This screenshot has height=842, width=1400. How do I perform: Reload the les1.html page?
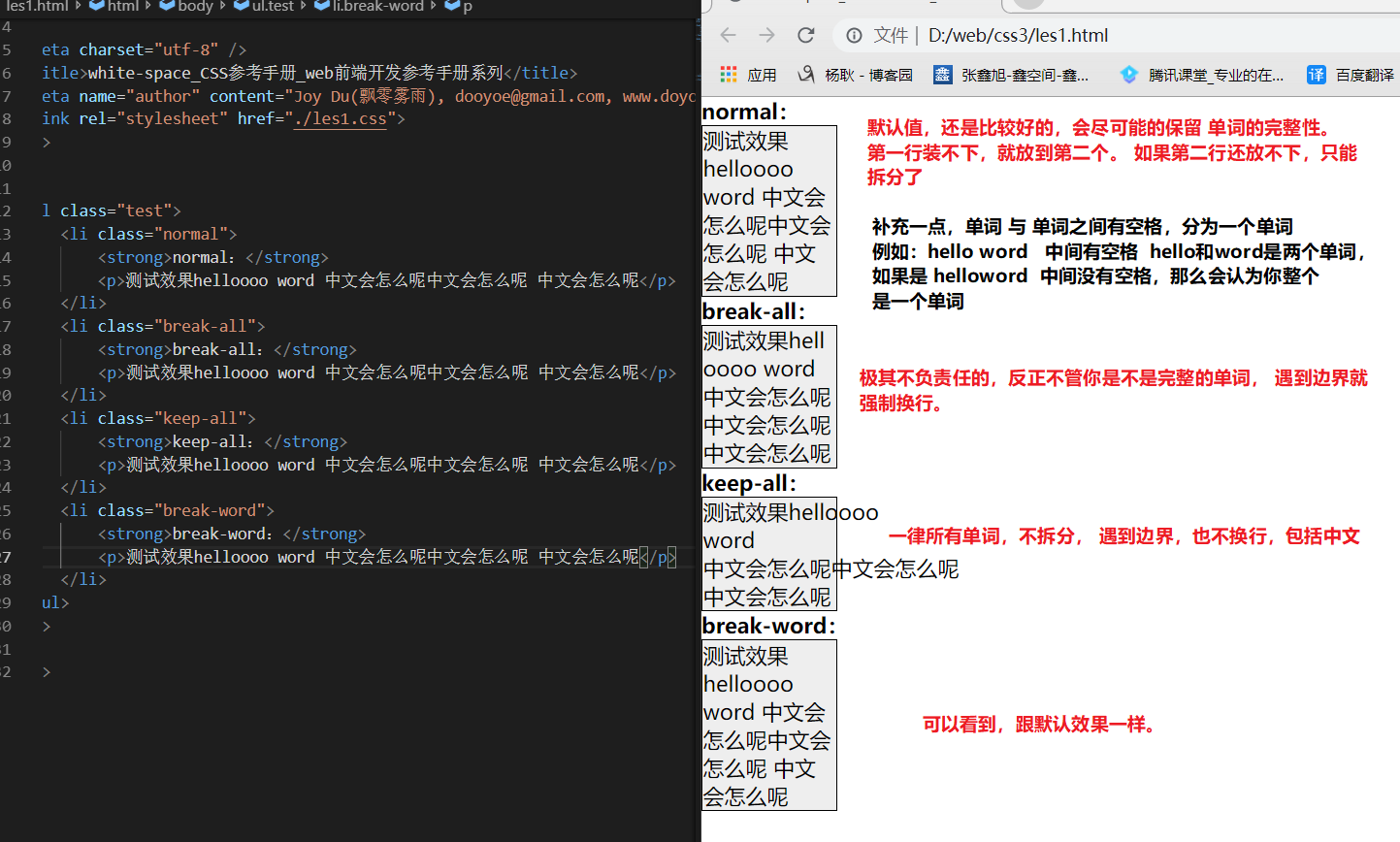[x=806, y=36]
